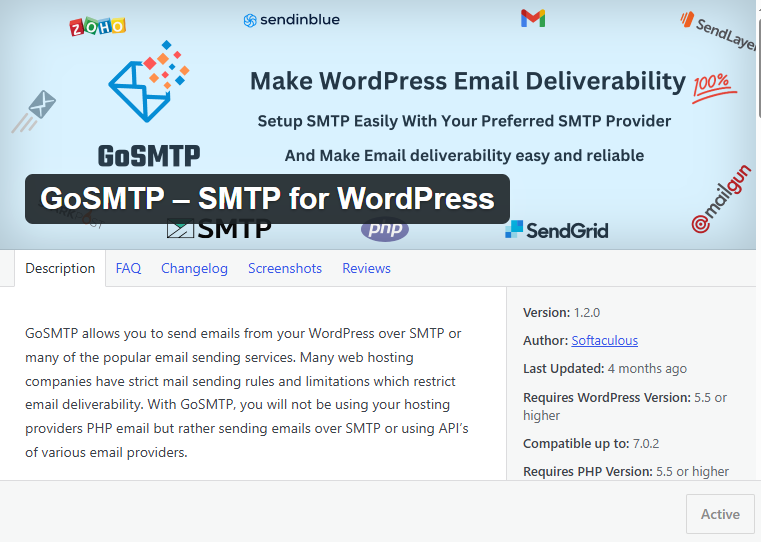This screenshot has height=542, width=761.
Task: Click the SMTP envelope logo
Action: click(x=219, y=229)
